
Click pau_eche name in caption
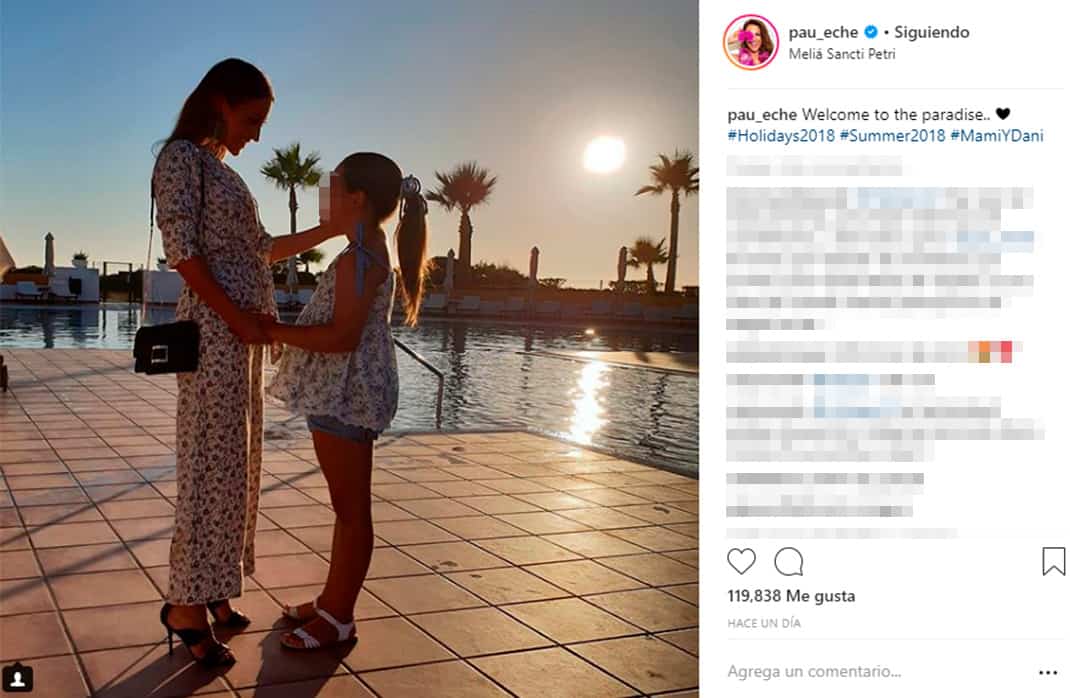(x=762, y=115)
